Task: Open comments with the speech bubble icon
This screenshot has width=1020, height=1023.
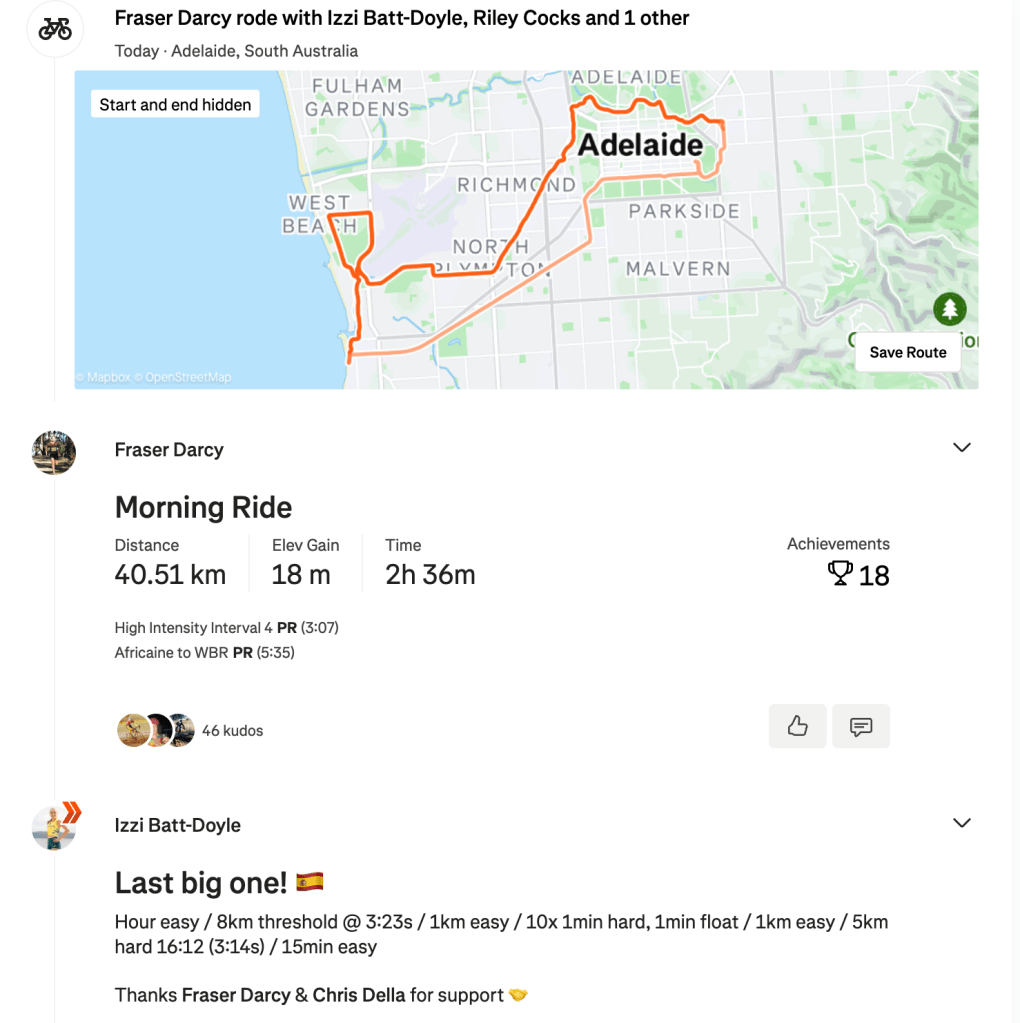Action: (860, 726)
